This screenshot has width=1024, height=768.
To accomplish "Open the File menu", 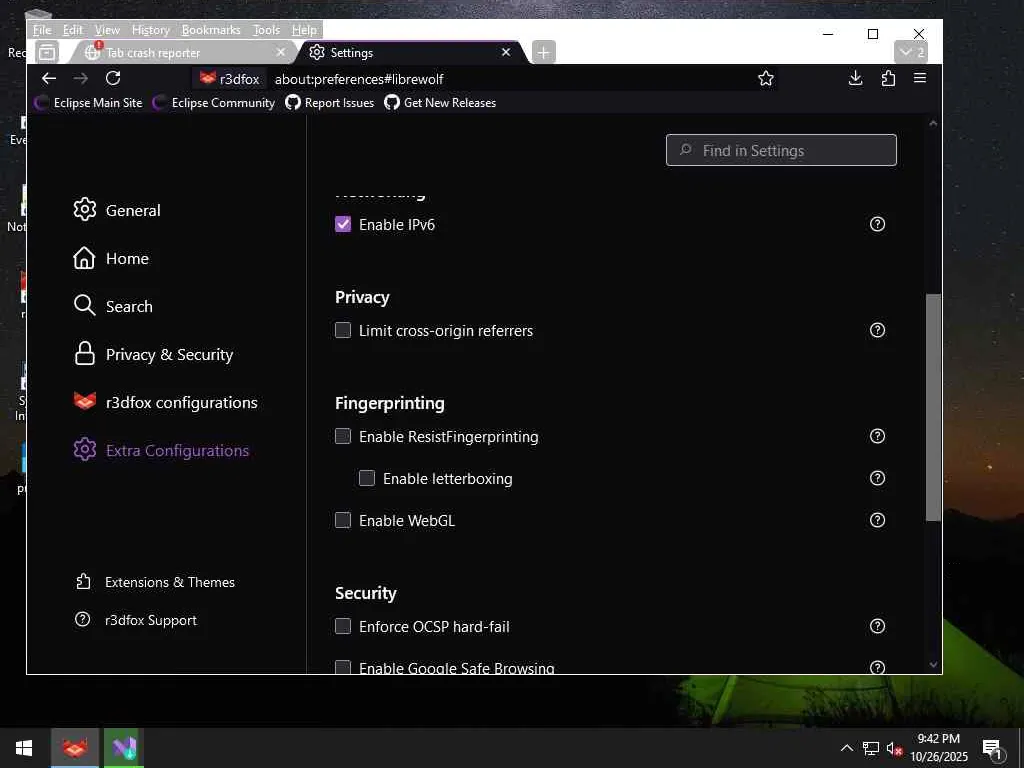I will point(42,30).
